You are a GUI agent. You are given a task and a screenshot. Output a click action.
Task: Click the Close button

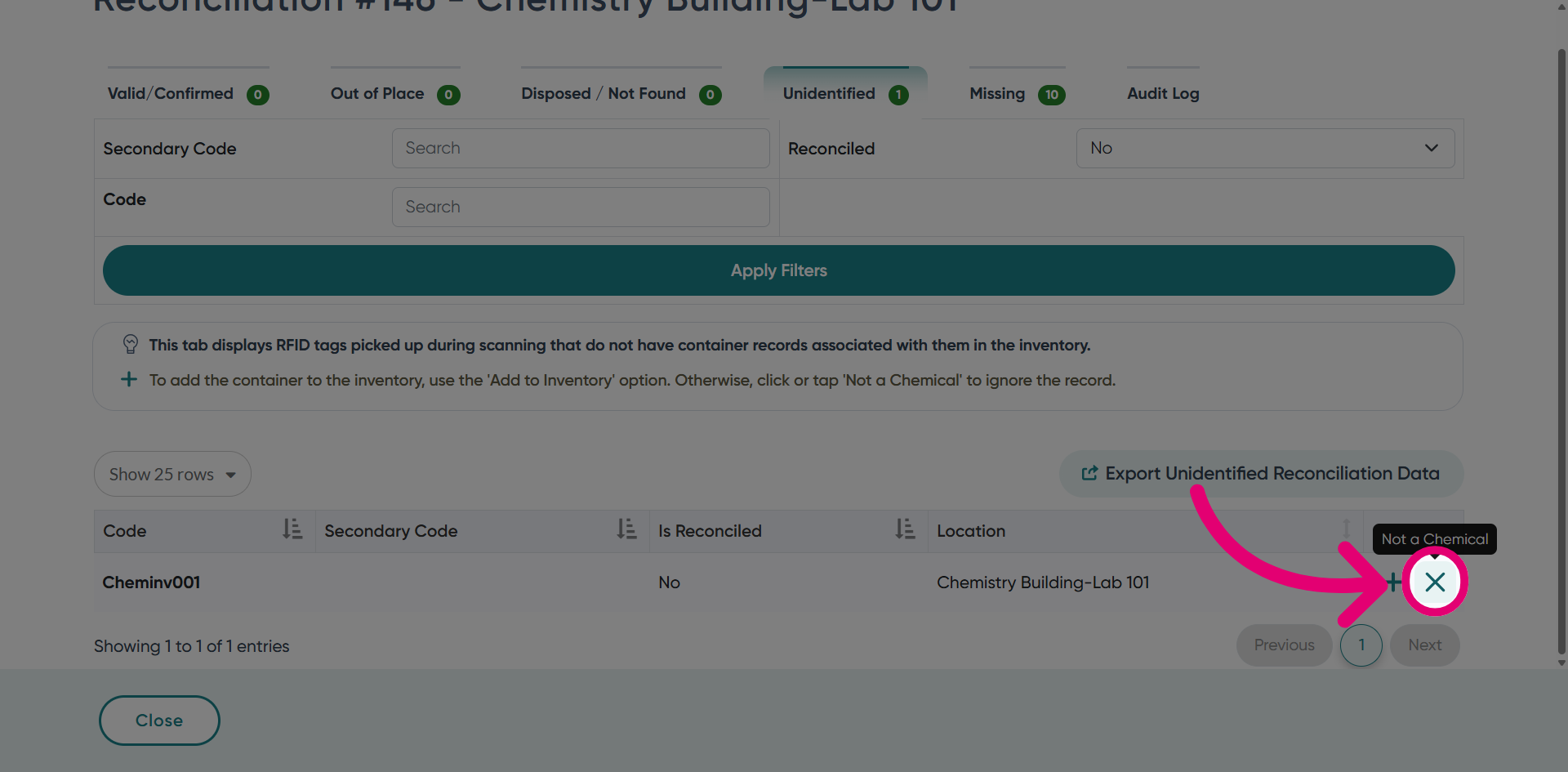tap(159, 720)
